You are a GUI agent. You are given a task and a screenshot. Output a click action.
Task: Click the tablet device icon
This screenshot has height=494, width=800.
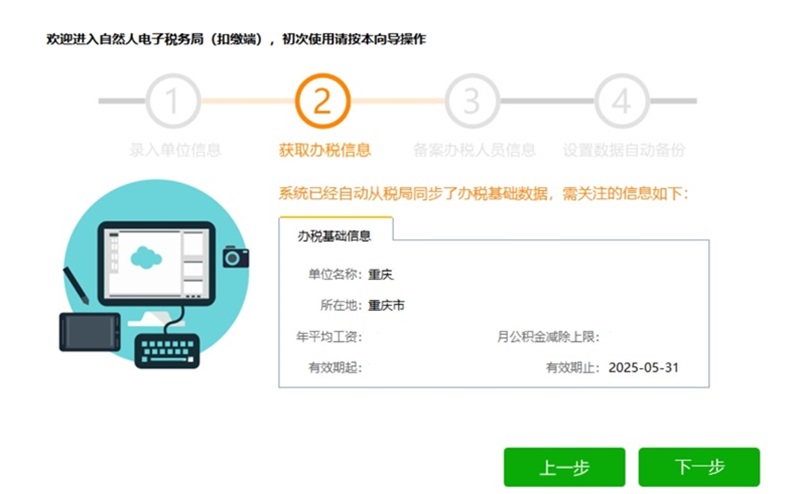click(x=90, y=332)
